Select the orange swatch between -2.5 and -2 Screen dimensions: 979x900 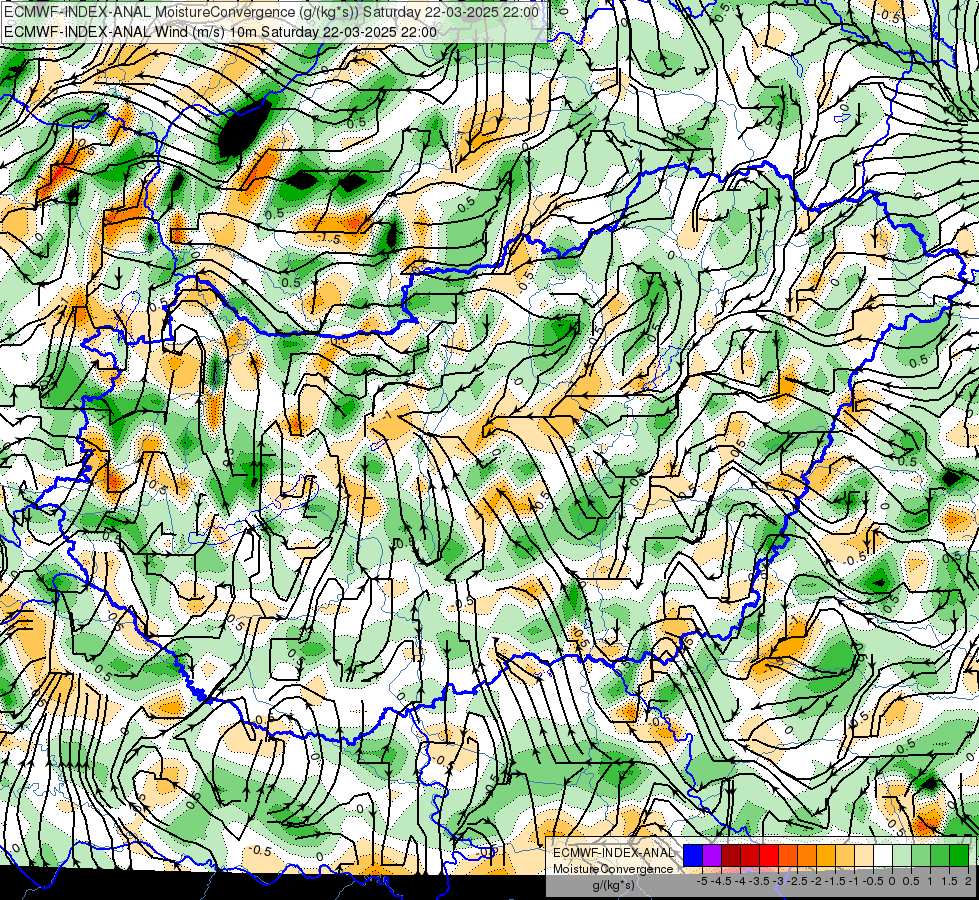point(807,856)
